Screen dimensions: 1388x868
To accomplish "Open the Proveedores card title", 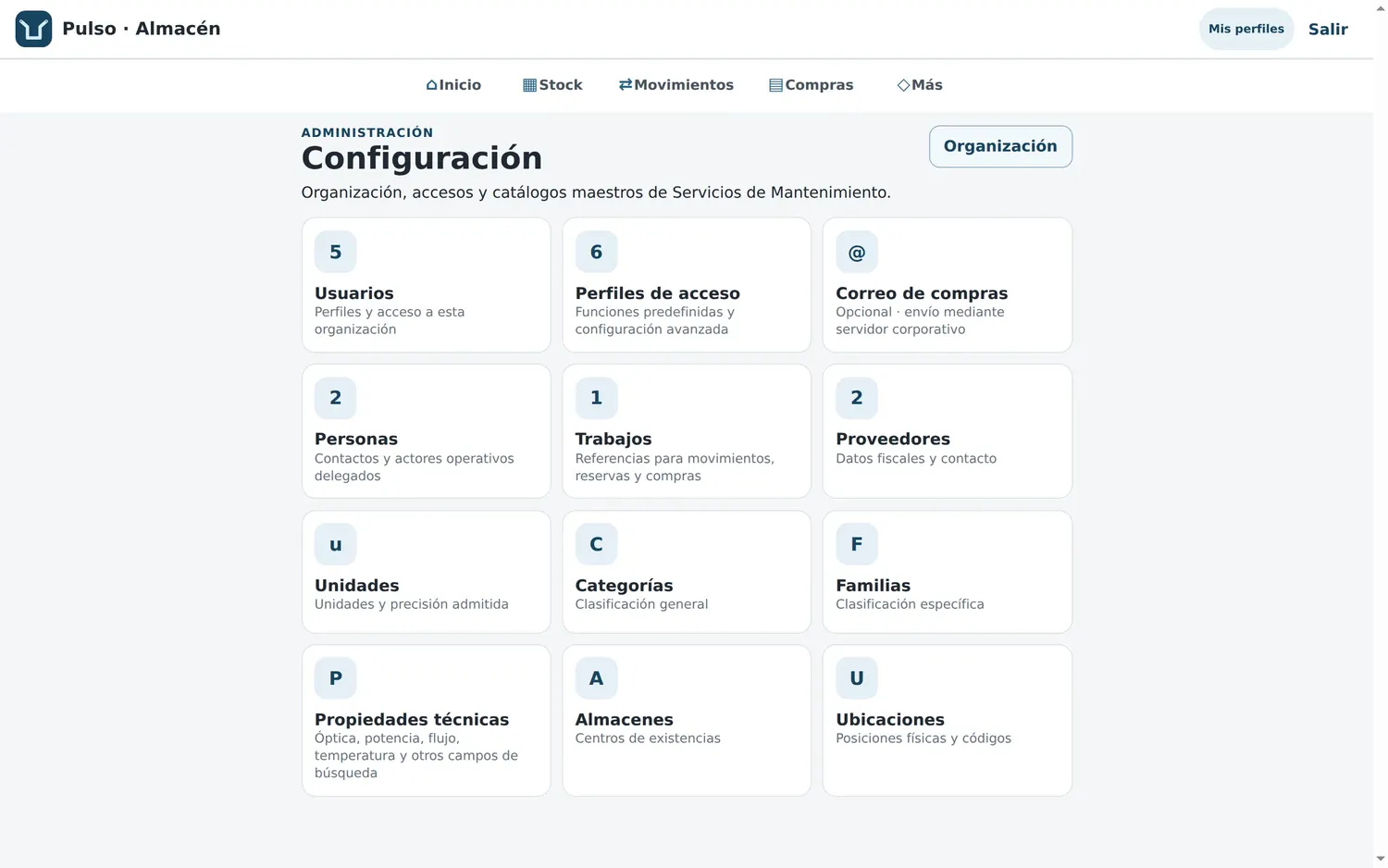I will (x=893, y=439).
